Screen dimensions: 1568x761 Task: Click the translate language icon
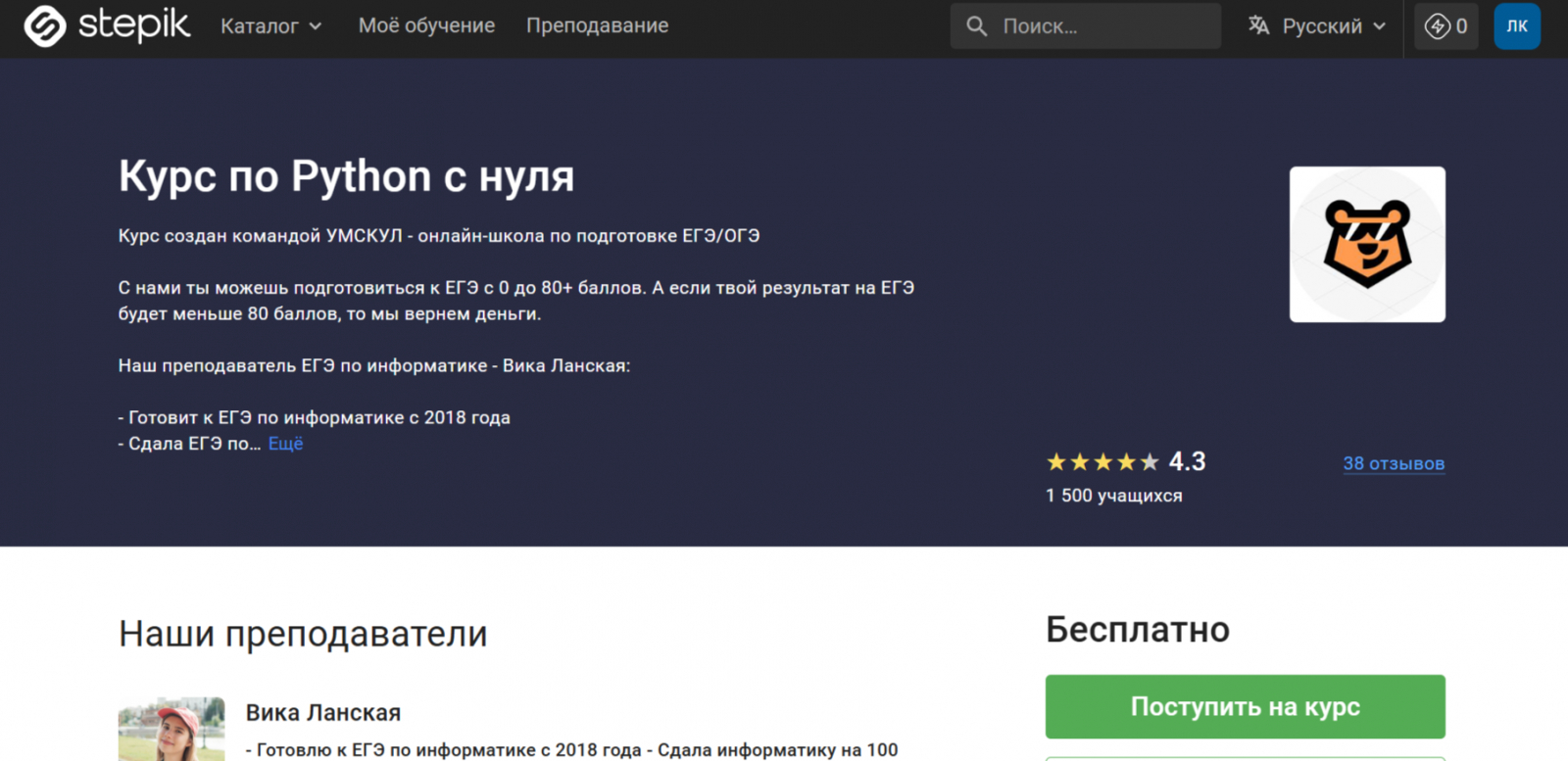pyautogui.click(x=1258, y=26)
